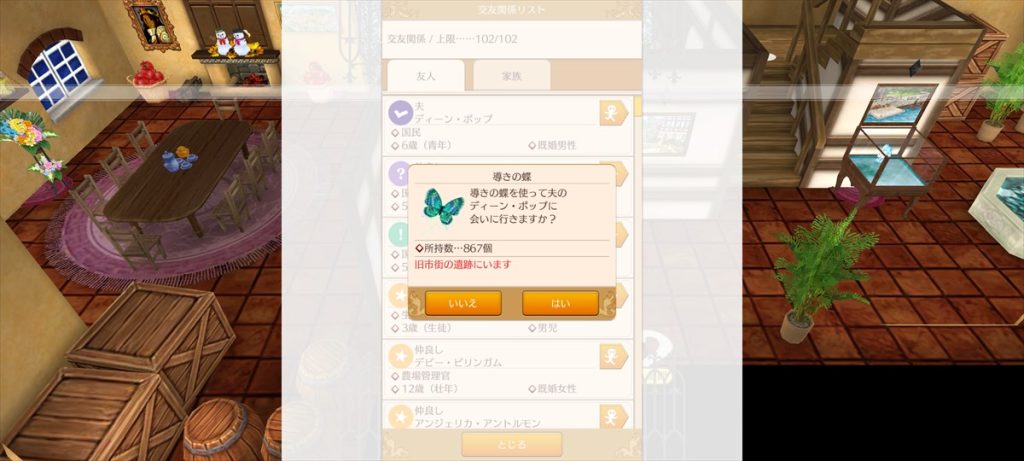Click star icon beside デビー・ビリンガム
Image resolution: width=1024 pixels, height=461 pixels.
[x=400, y=356]
